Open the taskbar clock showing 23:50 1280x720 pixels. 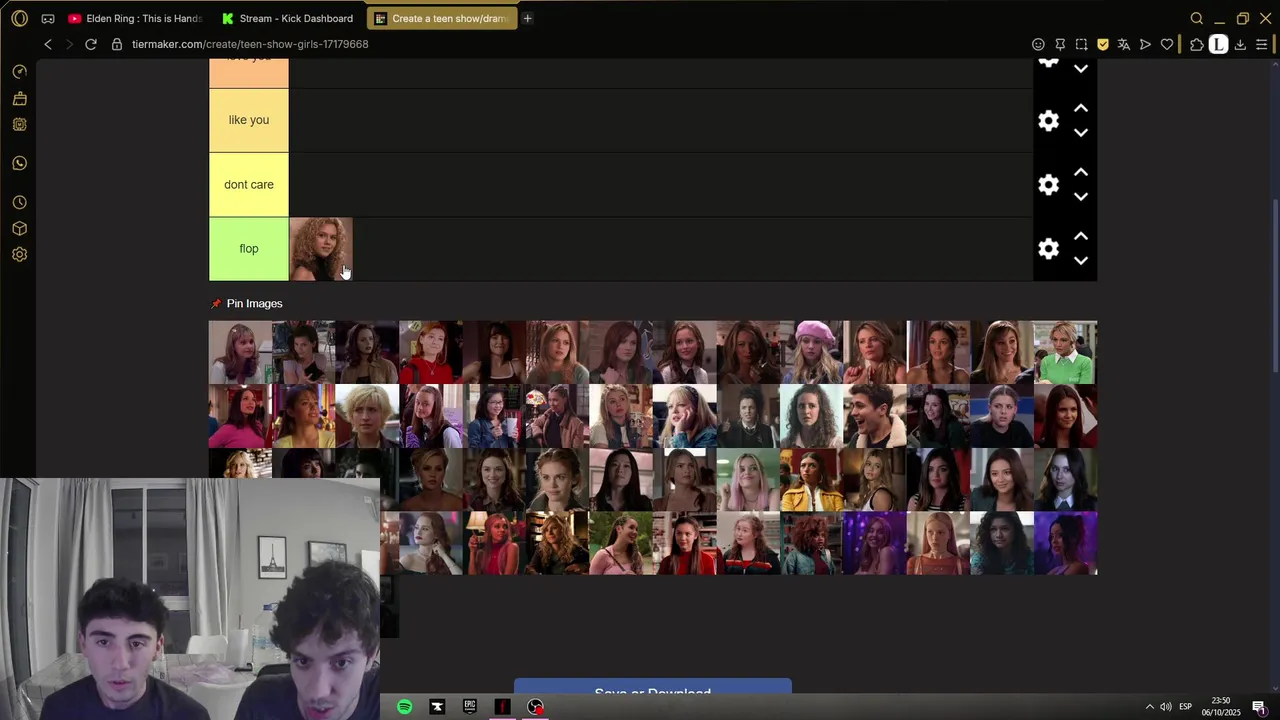1221,707
